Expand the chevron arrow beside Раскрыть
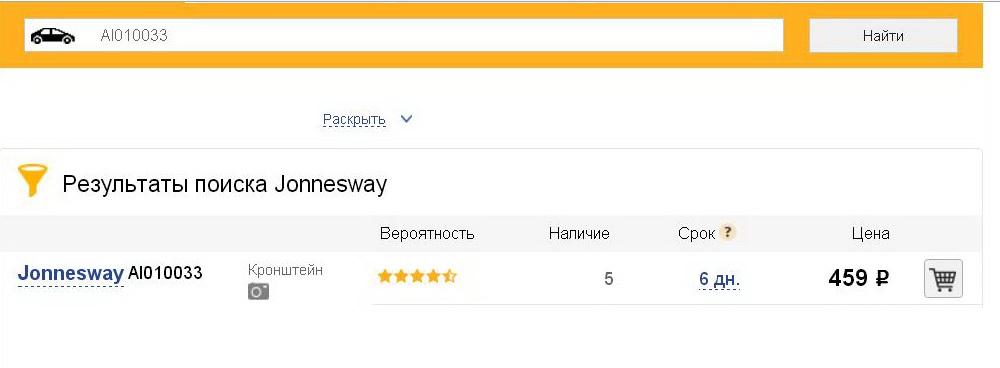This screenshot has height=368, width=1000. coord(406,119)
